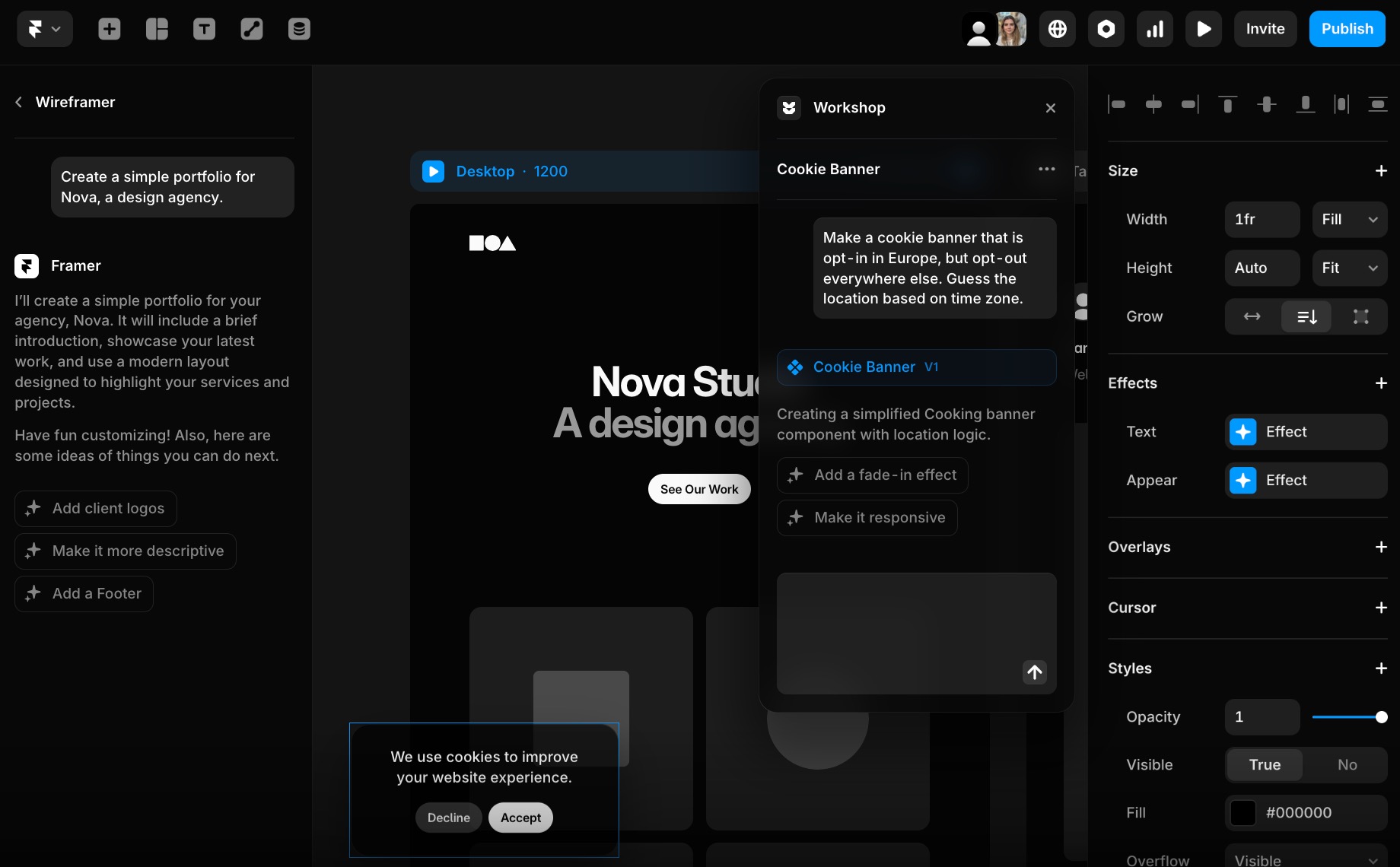
Task: Click the Opacity slider
Action: click(1350, 717)
